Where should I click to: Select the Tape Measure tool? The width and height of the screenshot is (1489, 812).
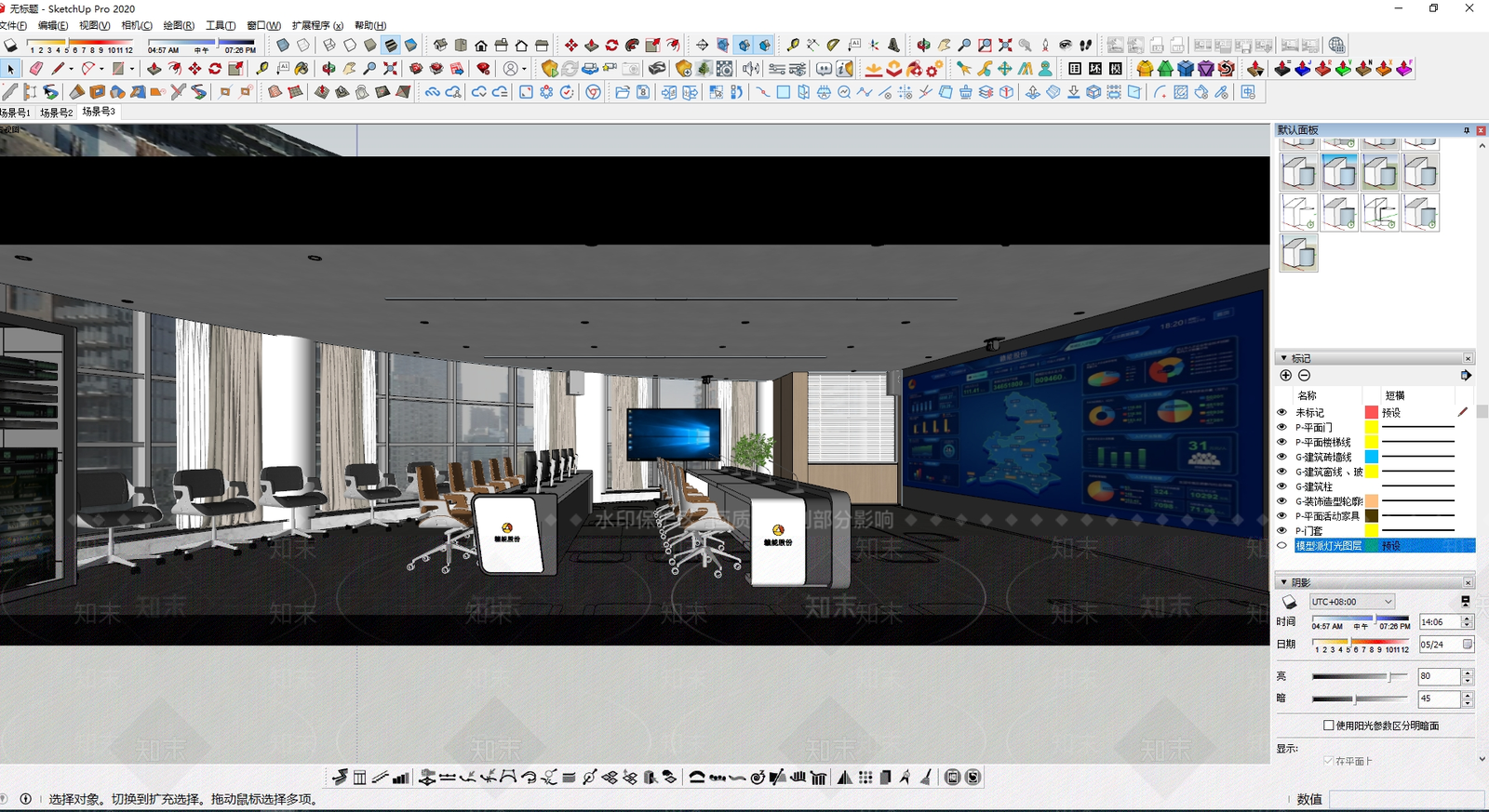tap(262, 68)
